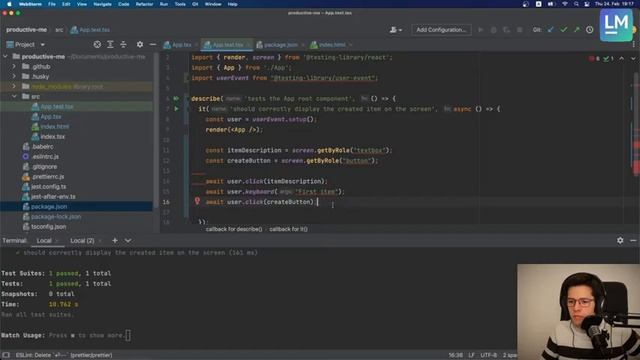This screenshot has width=640, height=360.
Task: Click the red lightbulb quick-fix icon
Action: (x=197, y=201)
